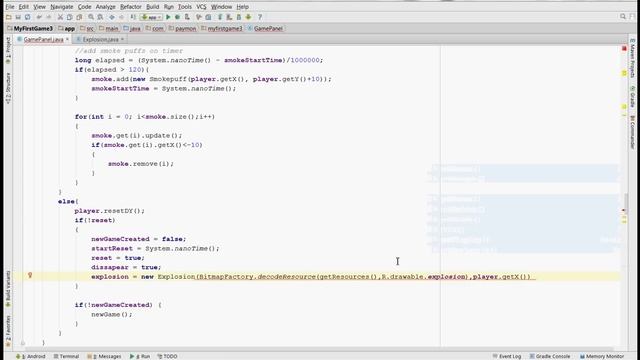Click the Copy toolbar icon

coord(69,17)
